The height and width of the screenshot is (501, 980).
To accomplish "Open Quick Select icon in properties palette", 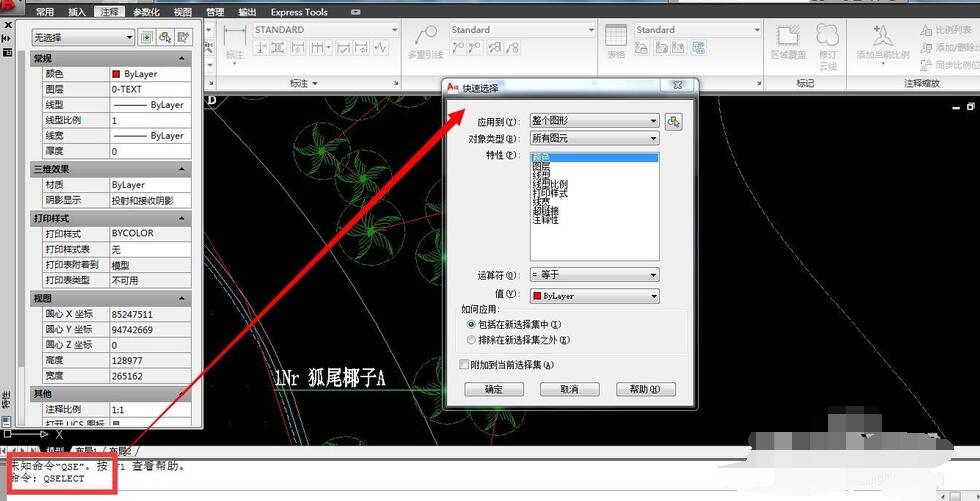I will (x=183, y=37).
